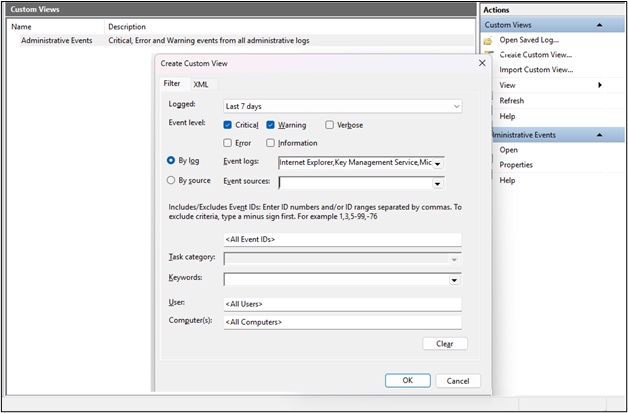Select the By log radio button
This screenshot has height=413, width=628.
tap(171, 160)
